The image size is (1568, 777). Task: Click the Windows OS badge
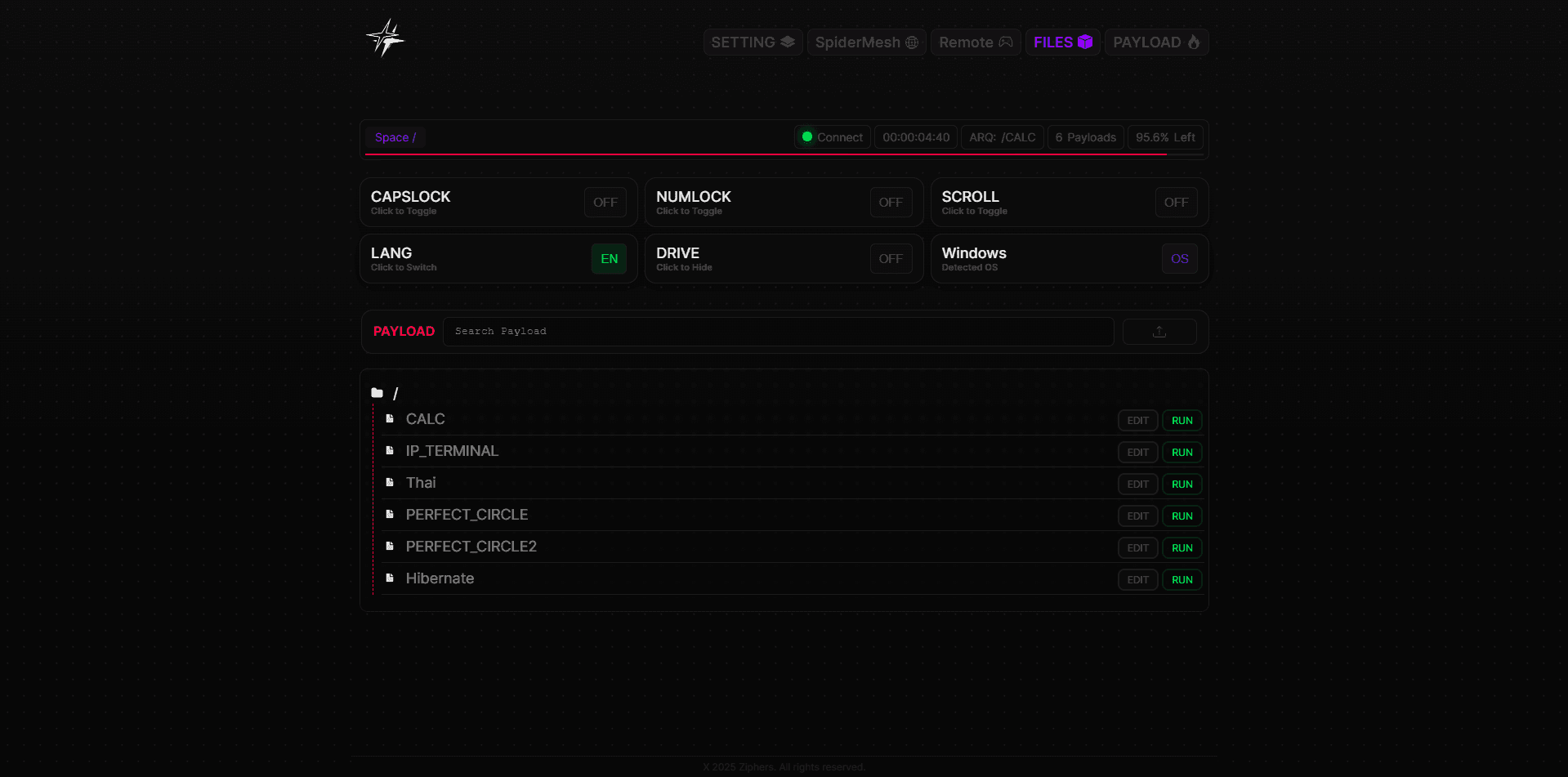(x=1179, y=259)
